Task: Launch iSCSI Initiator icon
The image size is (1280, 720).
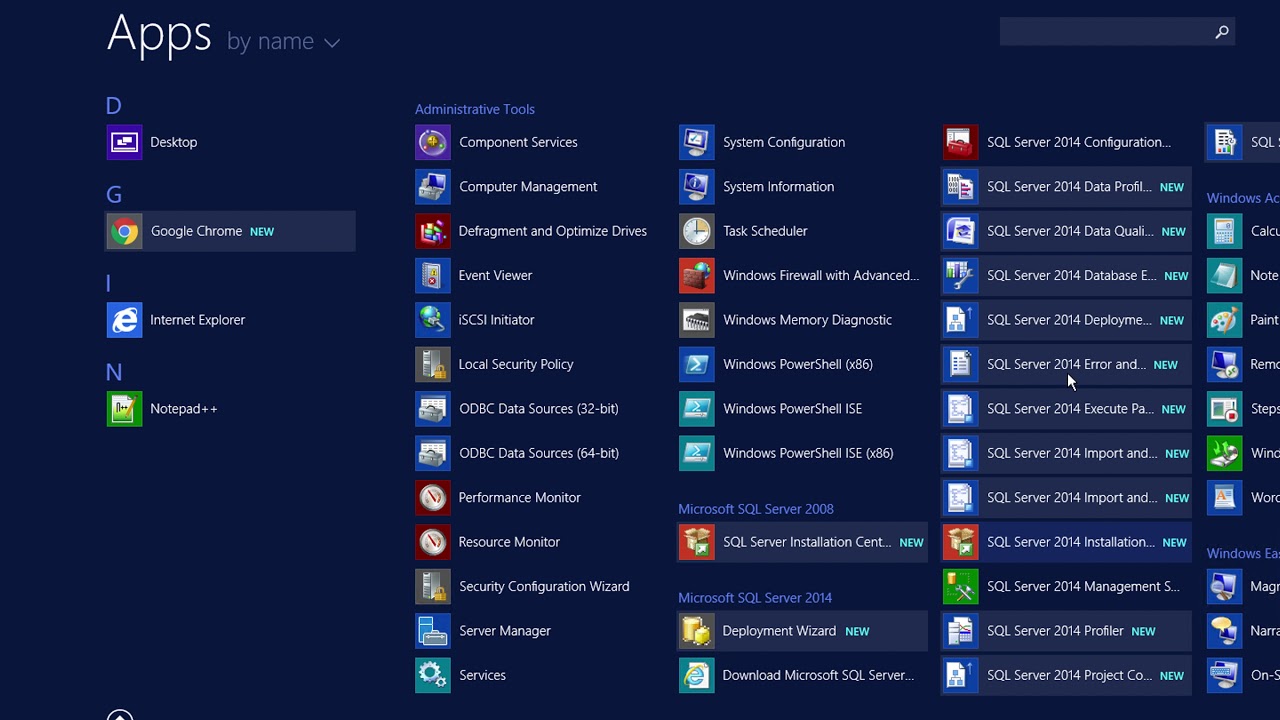Action: (x=433, y=320)
